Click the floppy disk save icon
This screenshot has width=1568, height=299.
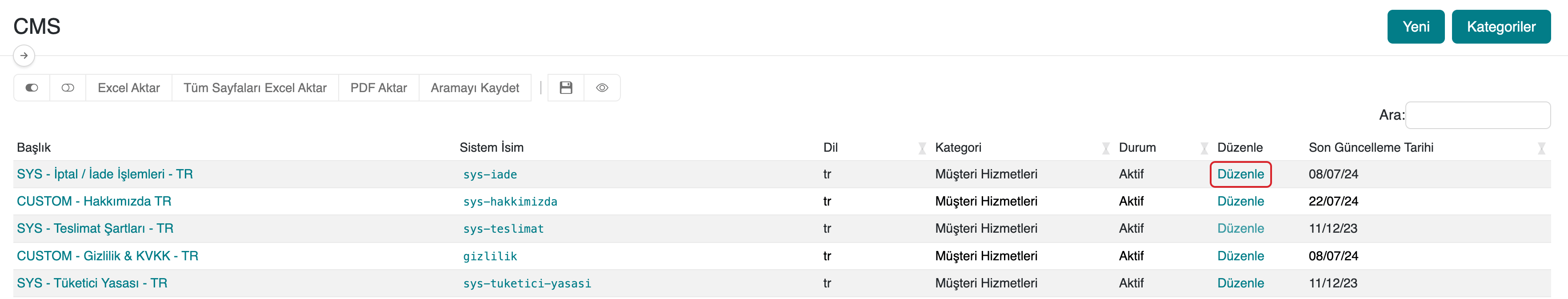(x=565, y=88)
